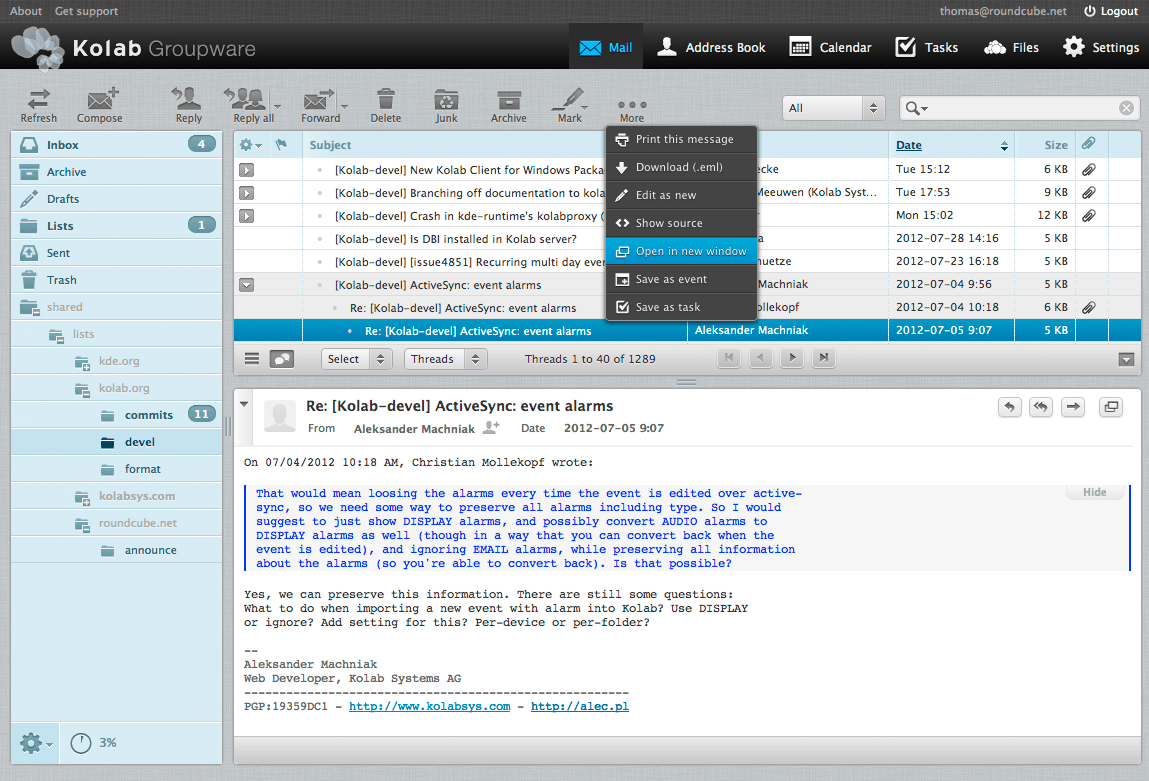The height and width of the screenshot is (781, 1149).
Task: Open the Mark message icon
Action: (568, 104)
